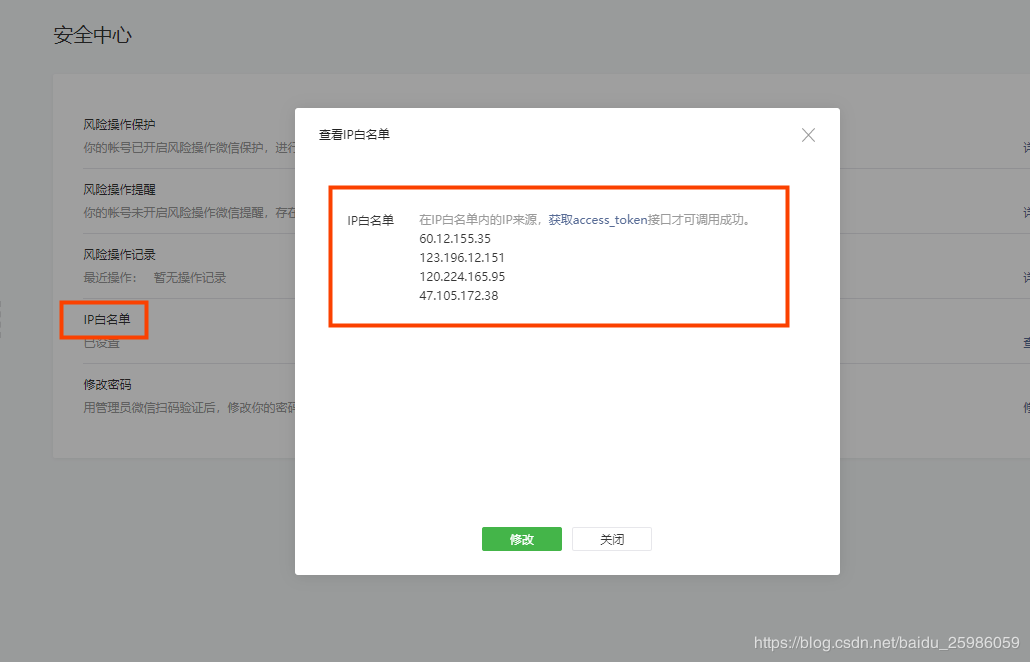Open the 获取access_token link
Screen dimensions: 1030x662
point(598,219)
